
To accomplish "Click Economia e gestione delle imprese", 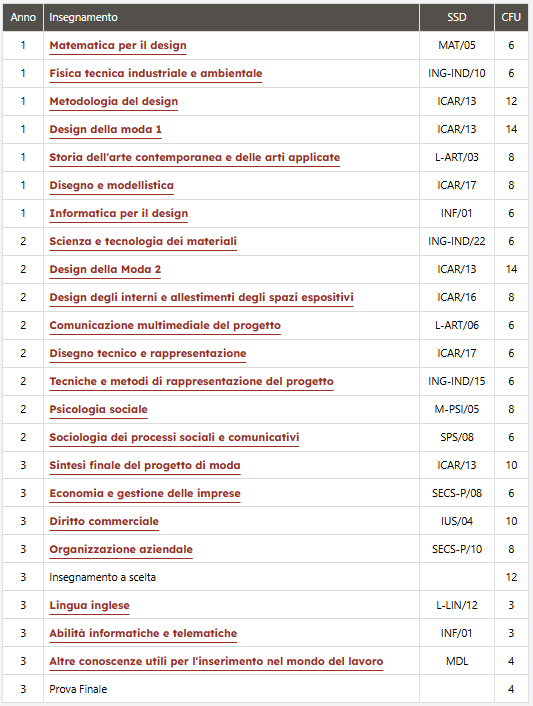I will [145, 493].
